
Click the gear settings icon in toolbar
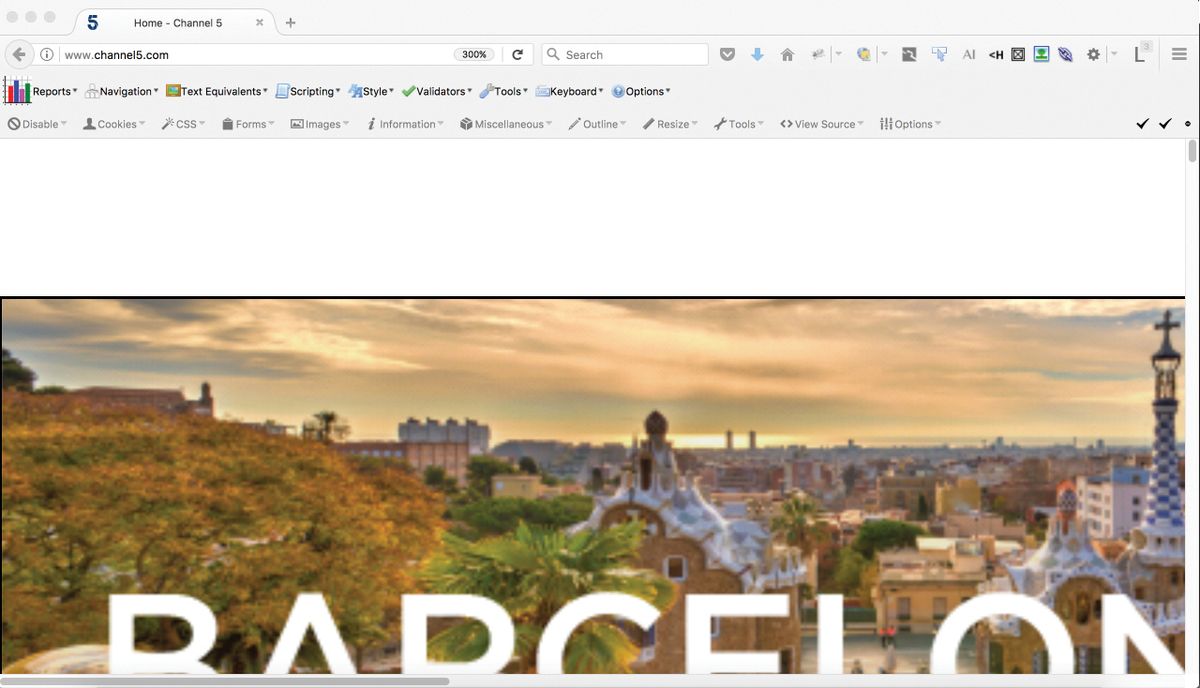(x=1093, y=54)
